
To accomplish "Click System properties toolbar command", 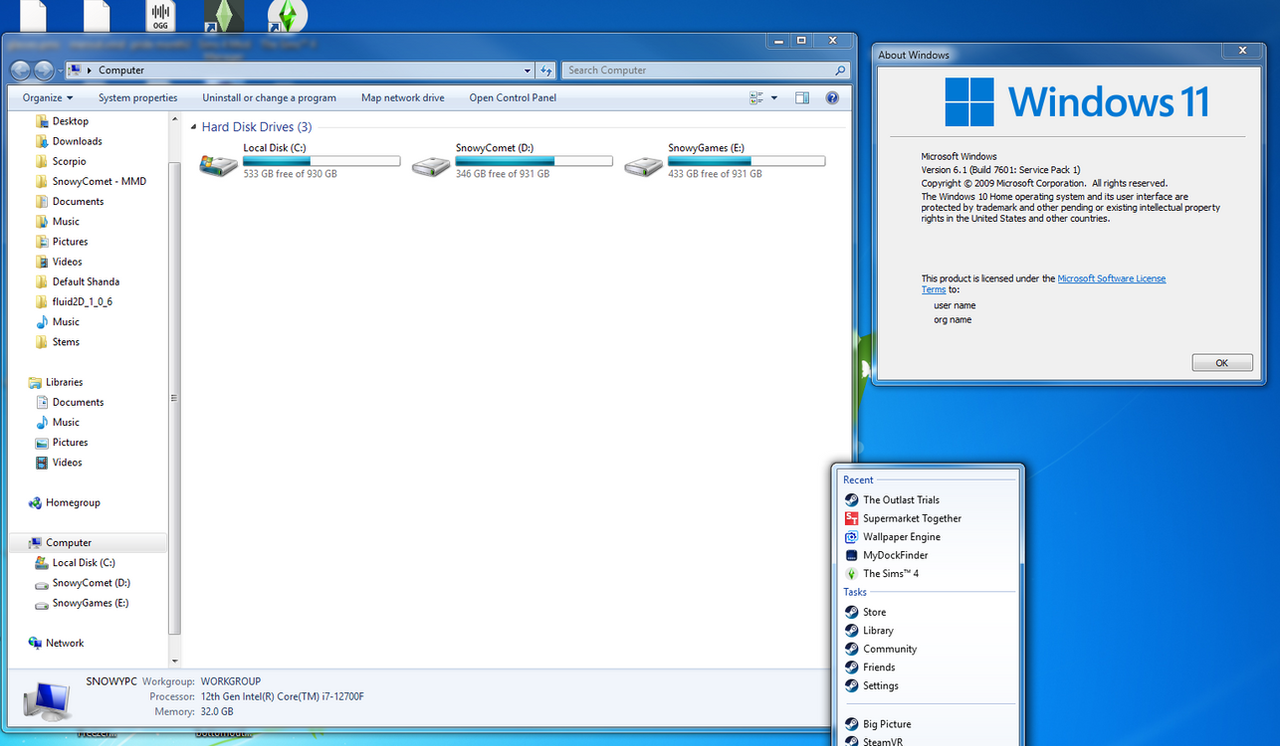I will point(138,98).
